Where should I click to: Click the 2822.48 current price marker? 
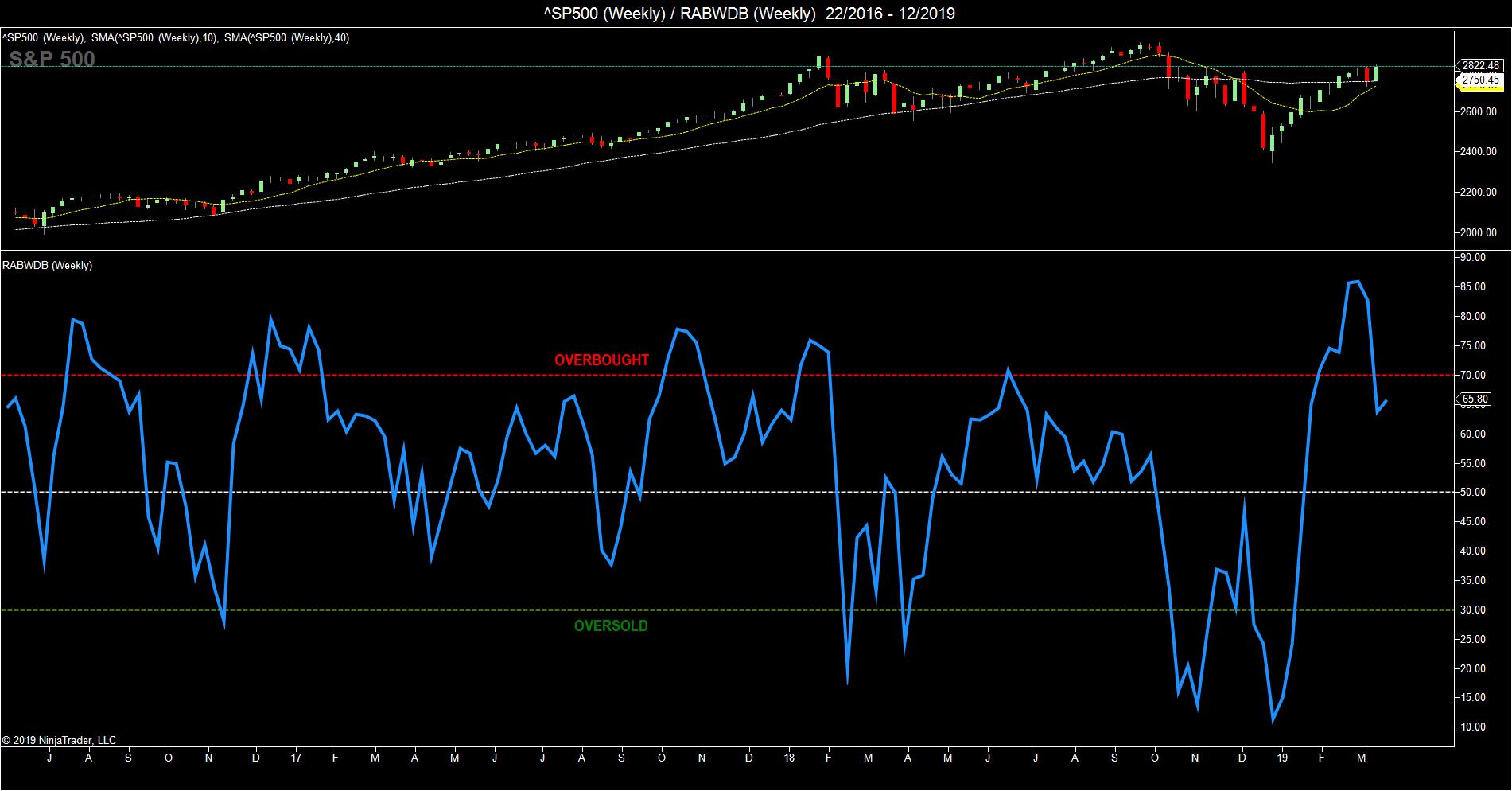click(x=1480, y=65)
